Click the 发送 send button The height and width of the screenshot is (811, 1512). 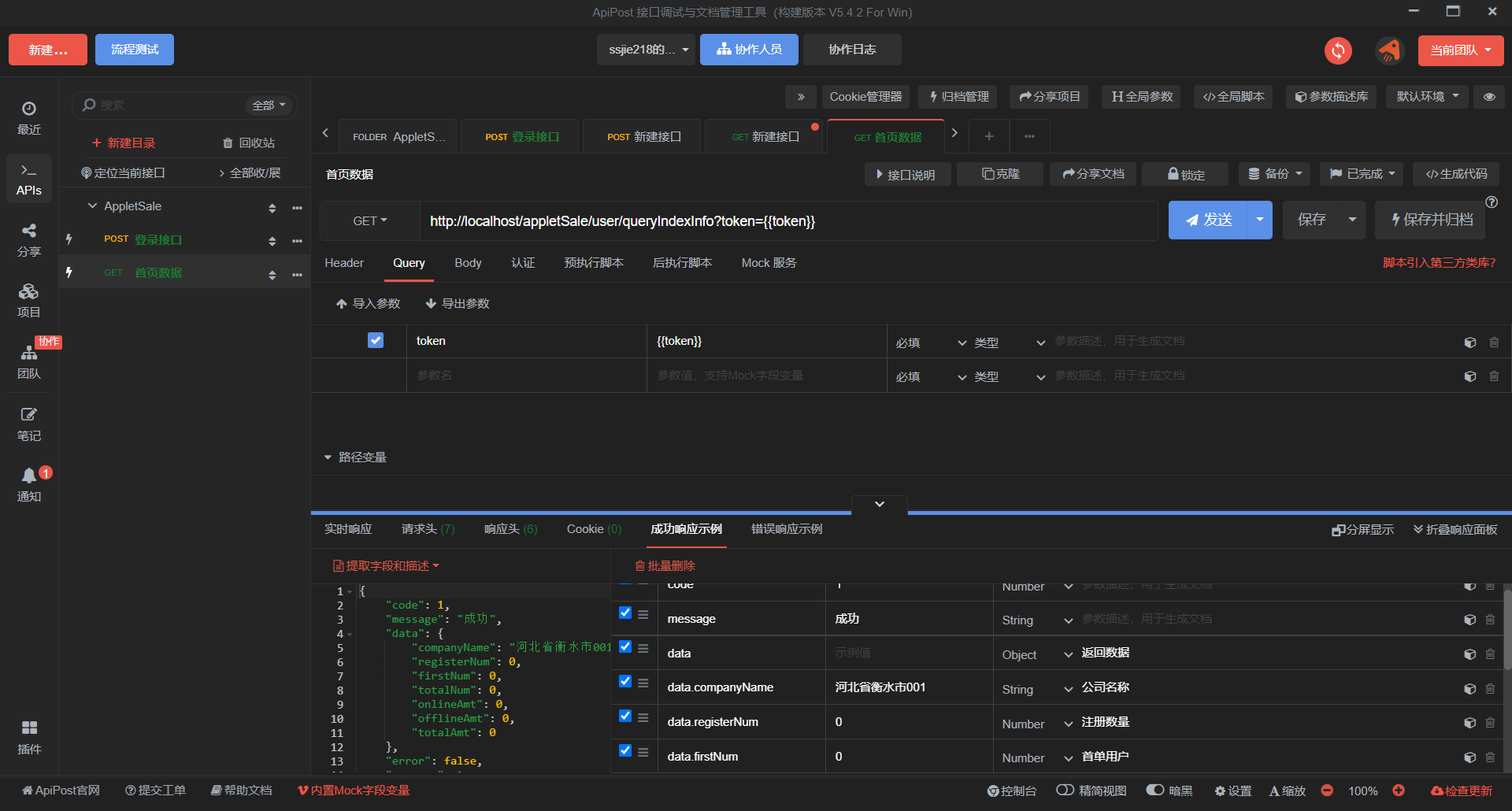(x=1208, y=220)
